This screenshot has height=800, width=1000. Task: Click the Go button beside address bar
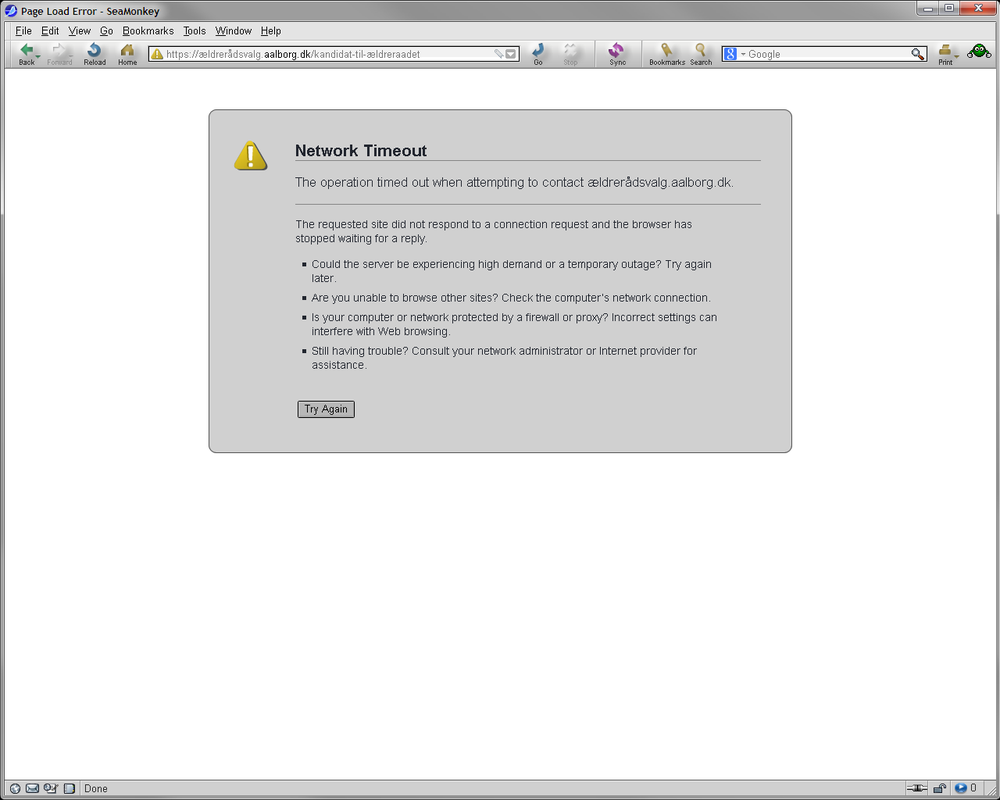(538, 54)
